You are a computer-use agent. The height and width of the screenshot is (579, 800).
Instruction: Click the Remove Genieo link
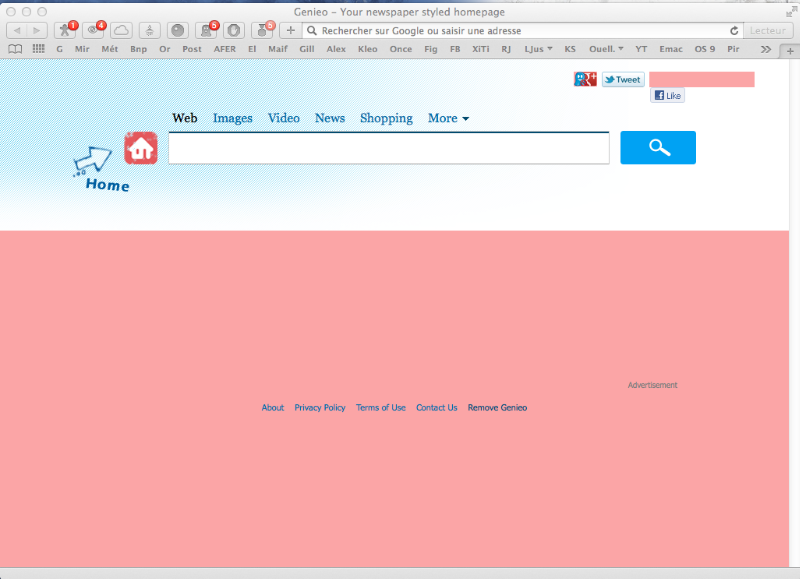coord(497,408)
